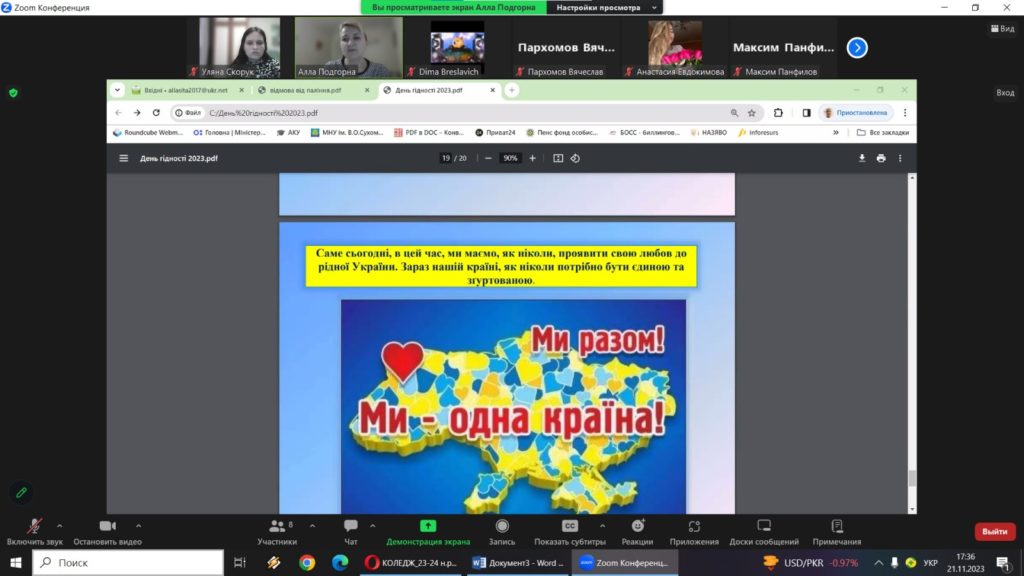The image size is (1024, 576).
Task: Show next participants with blue arrow
Action: pos(857,48)
